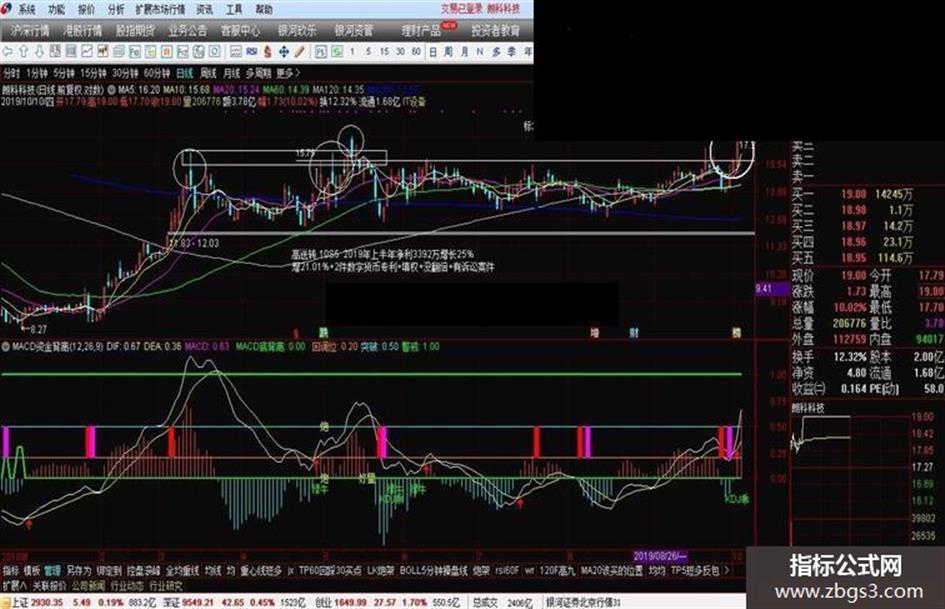Open the 系统 menu
The height and width of the screenshot is (609, 945).
pyautogui.click(x=26, y=9)
